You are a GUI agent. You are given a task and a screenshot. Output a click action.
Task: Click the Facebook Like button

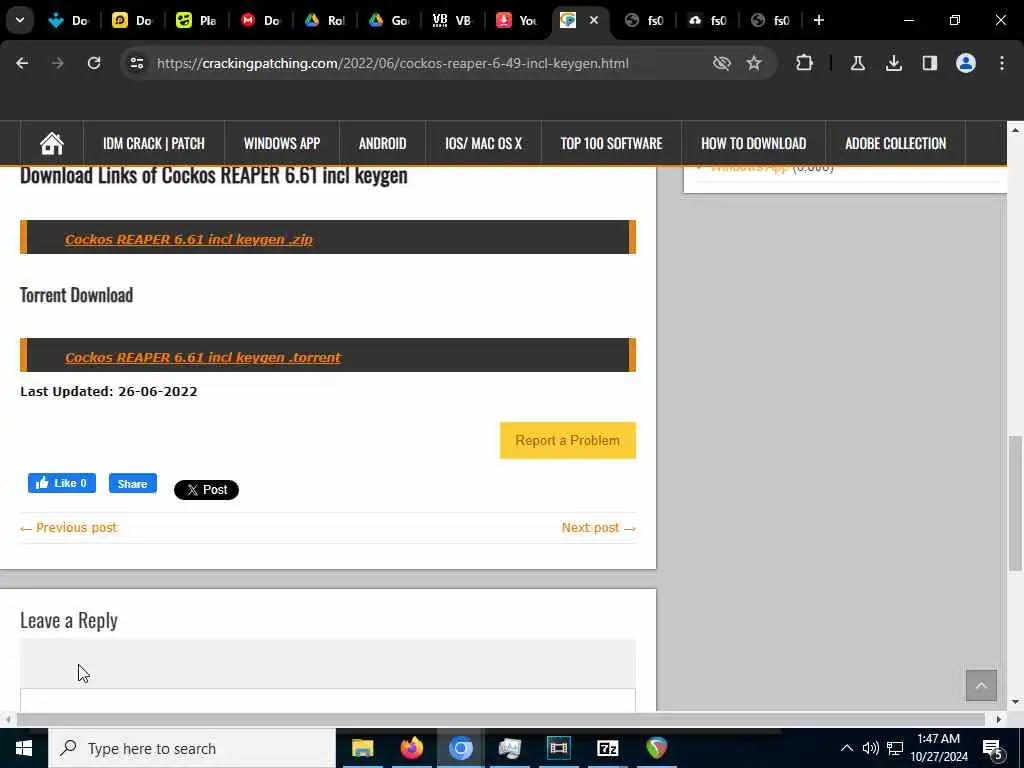click(x=62, y=483)
